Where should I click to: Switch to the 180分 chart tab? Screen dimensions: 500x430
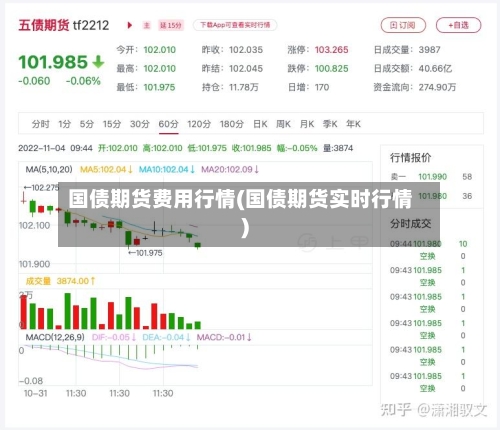tap(232, 124)
